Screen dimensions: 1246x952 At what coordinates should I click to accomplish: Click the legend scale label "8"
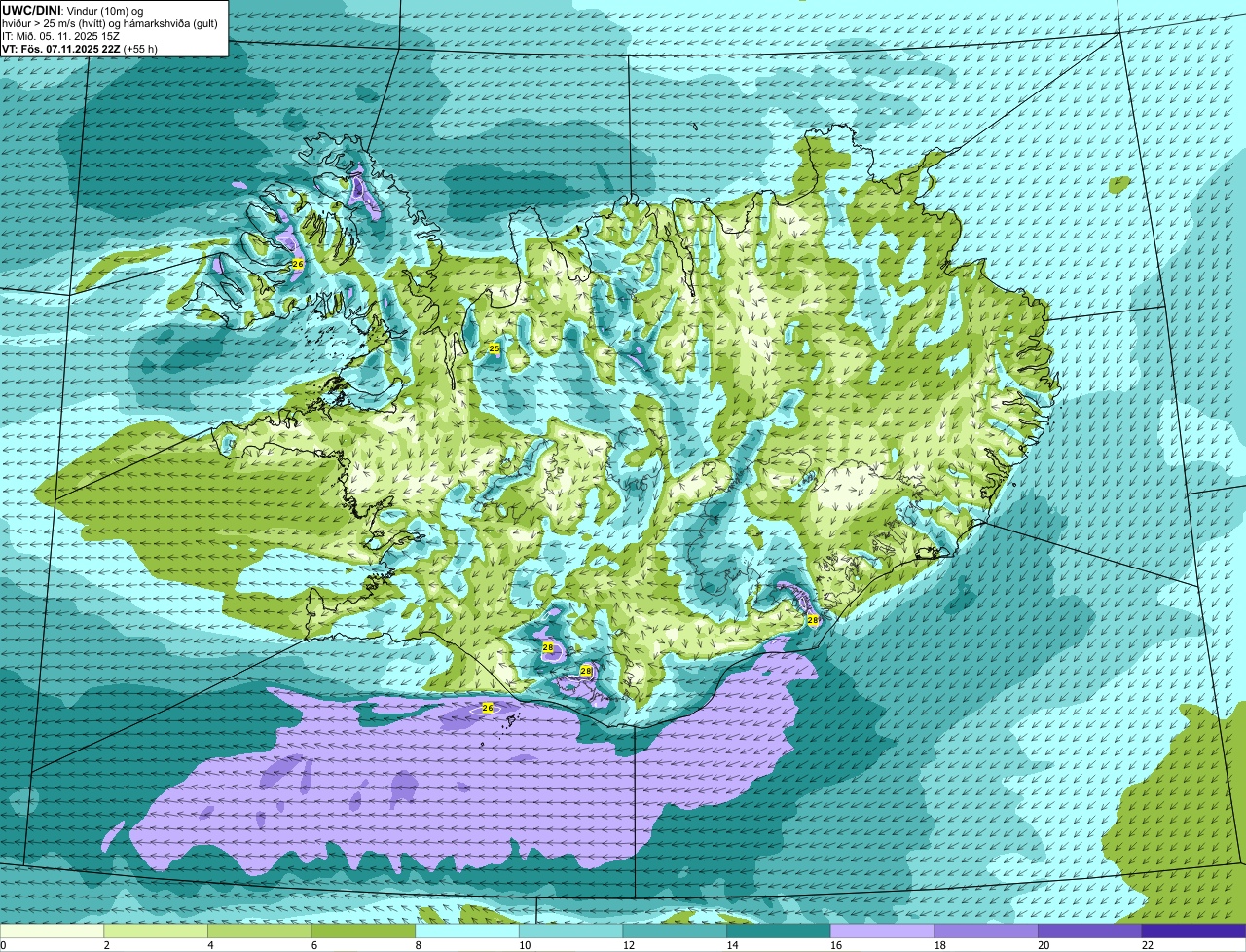coord(419,945)
